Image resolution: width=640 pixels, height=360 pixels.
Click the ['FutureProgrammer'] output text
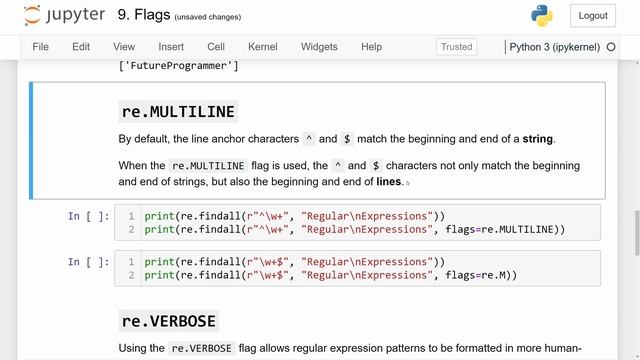[178, 66]
